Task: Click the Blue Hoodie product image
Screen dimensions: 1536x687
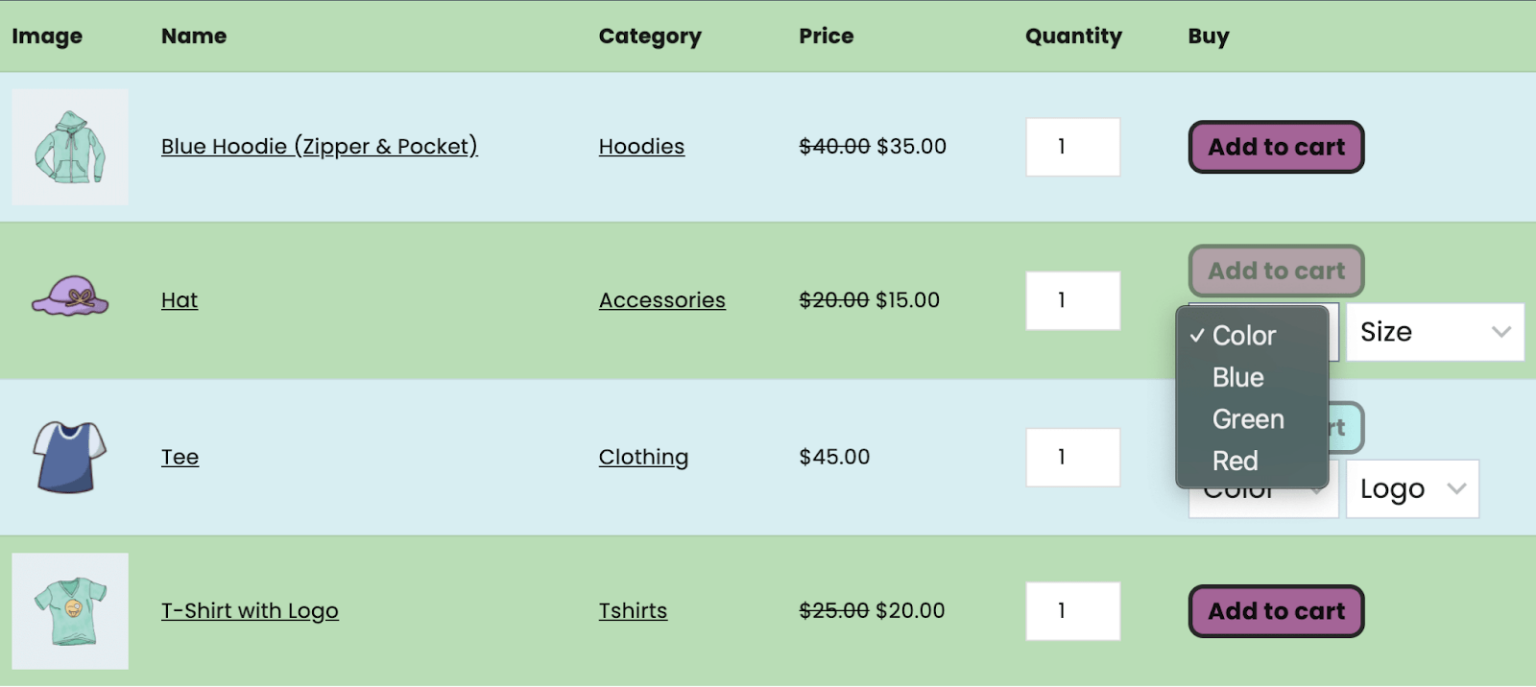Action: pos(70,146)
